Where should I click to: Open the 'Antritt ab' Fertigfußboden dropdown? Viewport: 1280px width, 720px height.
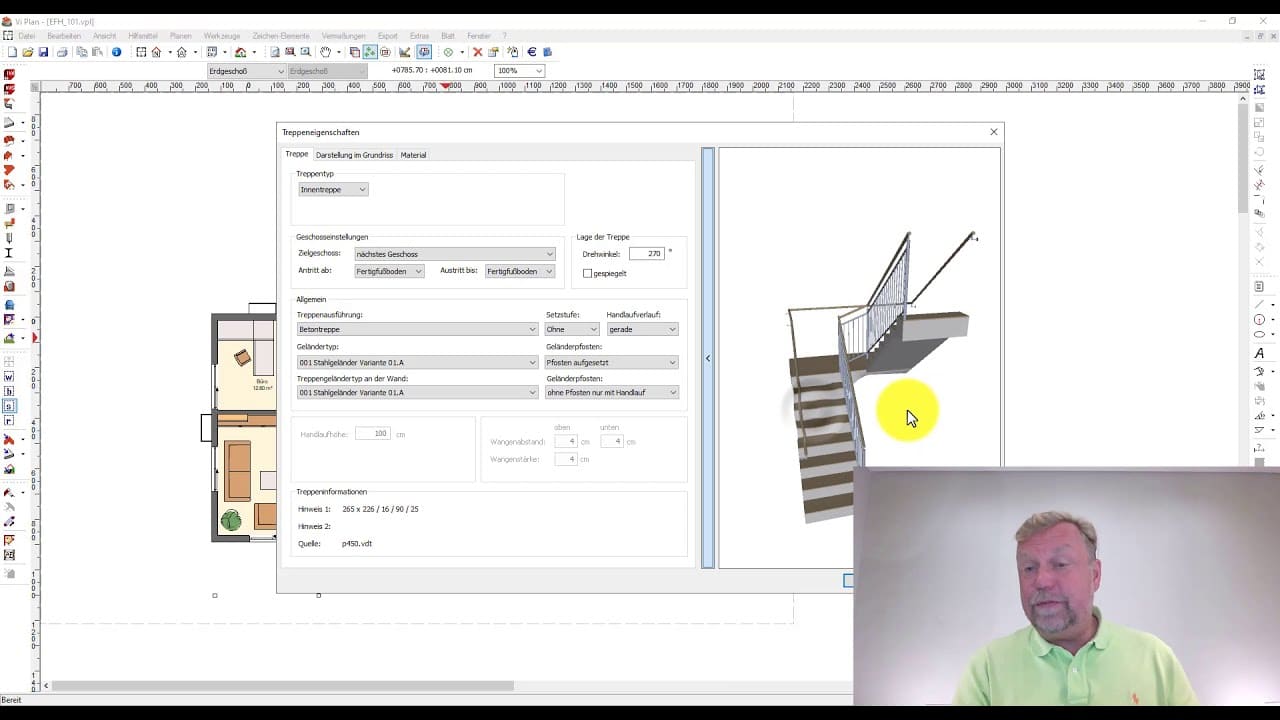tap(389, 271)
